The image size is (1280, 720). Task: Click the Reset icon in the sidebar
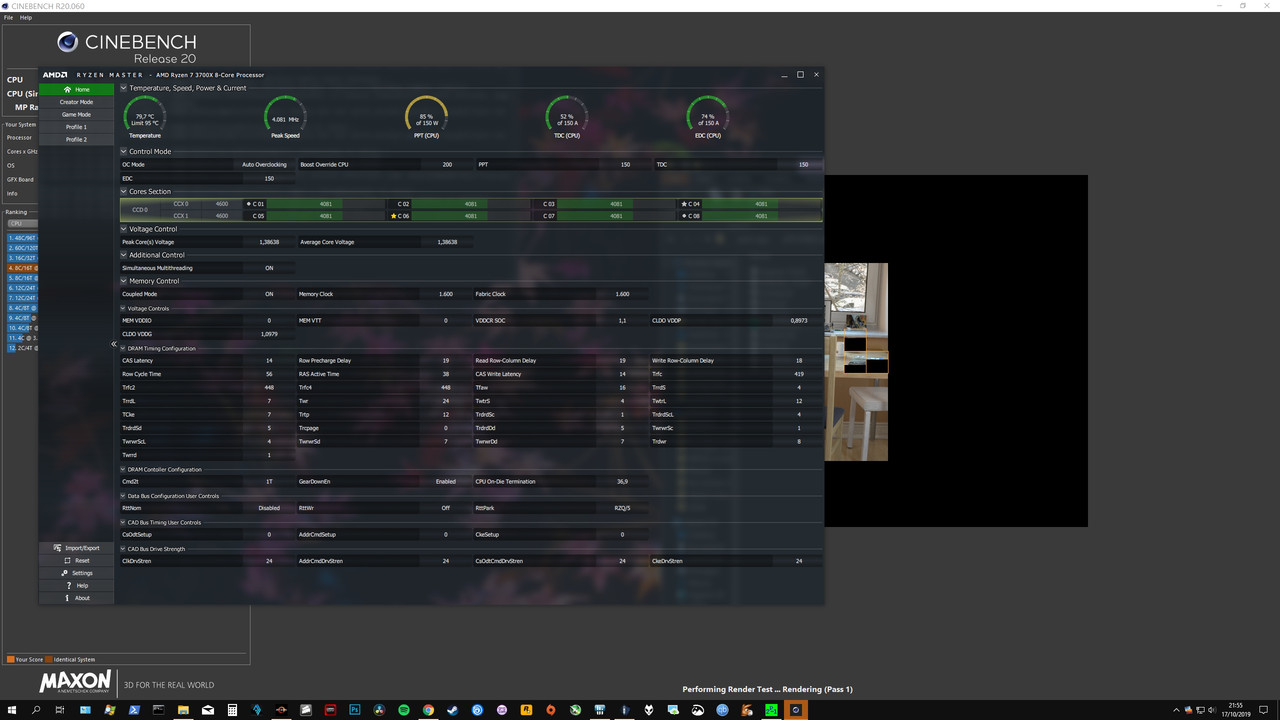tap(66, 560)
